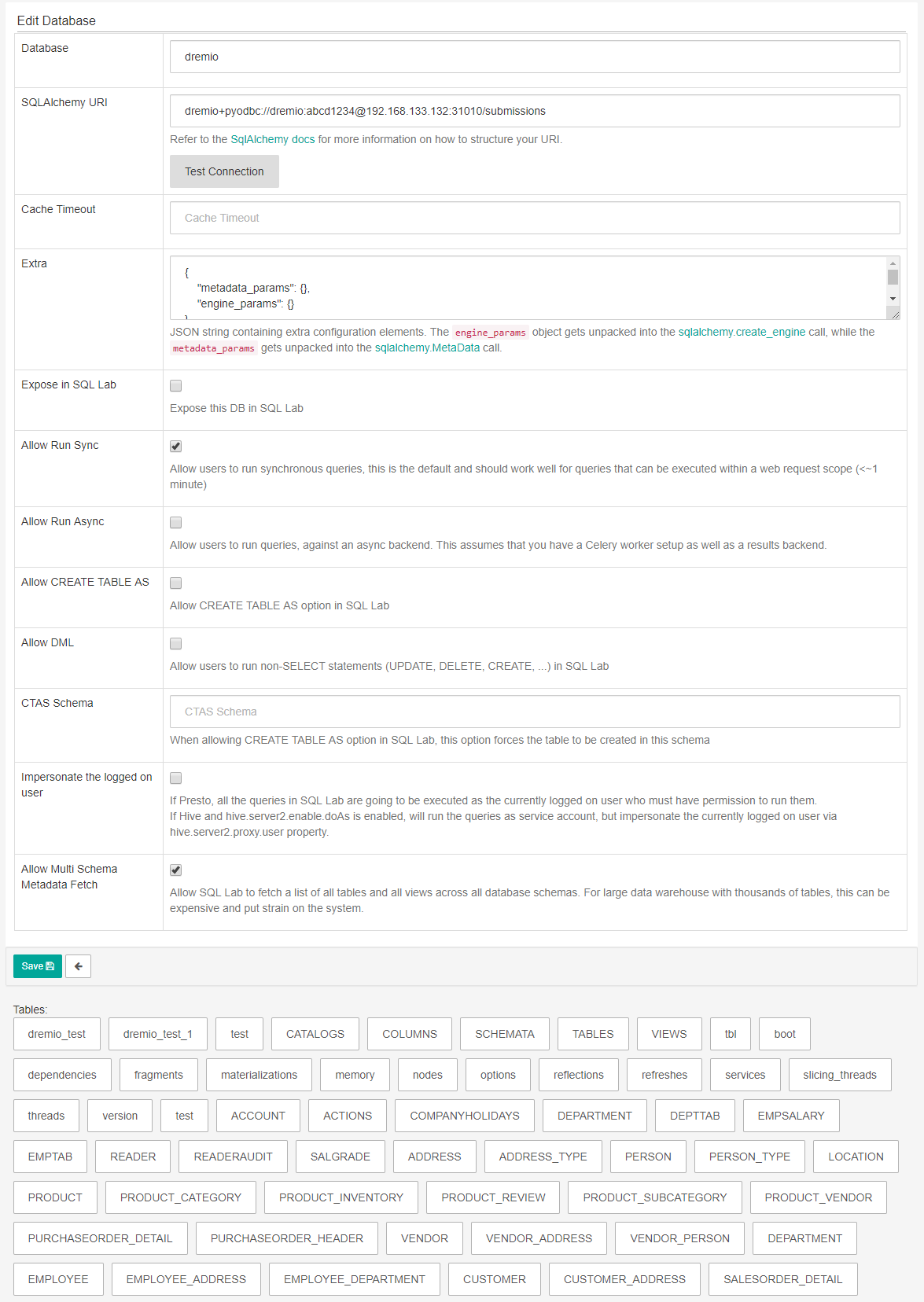The height and width of the screenshot is (1302, 924).
Task: Click the Extra textarea scrollbar up arrow
Action: [x=893, y=263]
